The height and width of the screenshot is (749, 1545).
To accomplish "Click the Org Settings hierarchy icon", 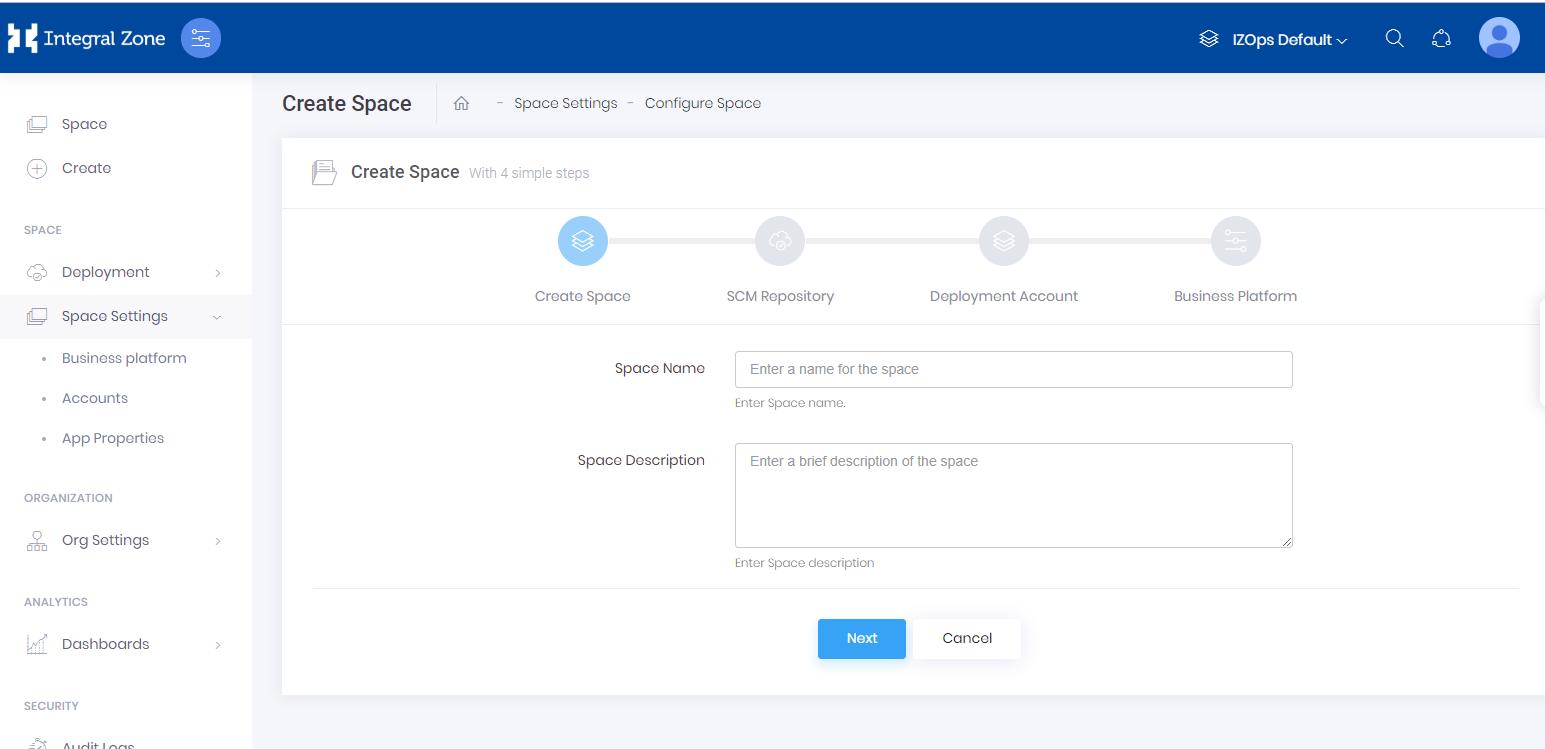I will click(37, 541).
